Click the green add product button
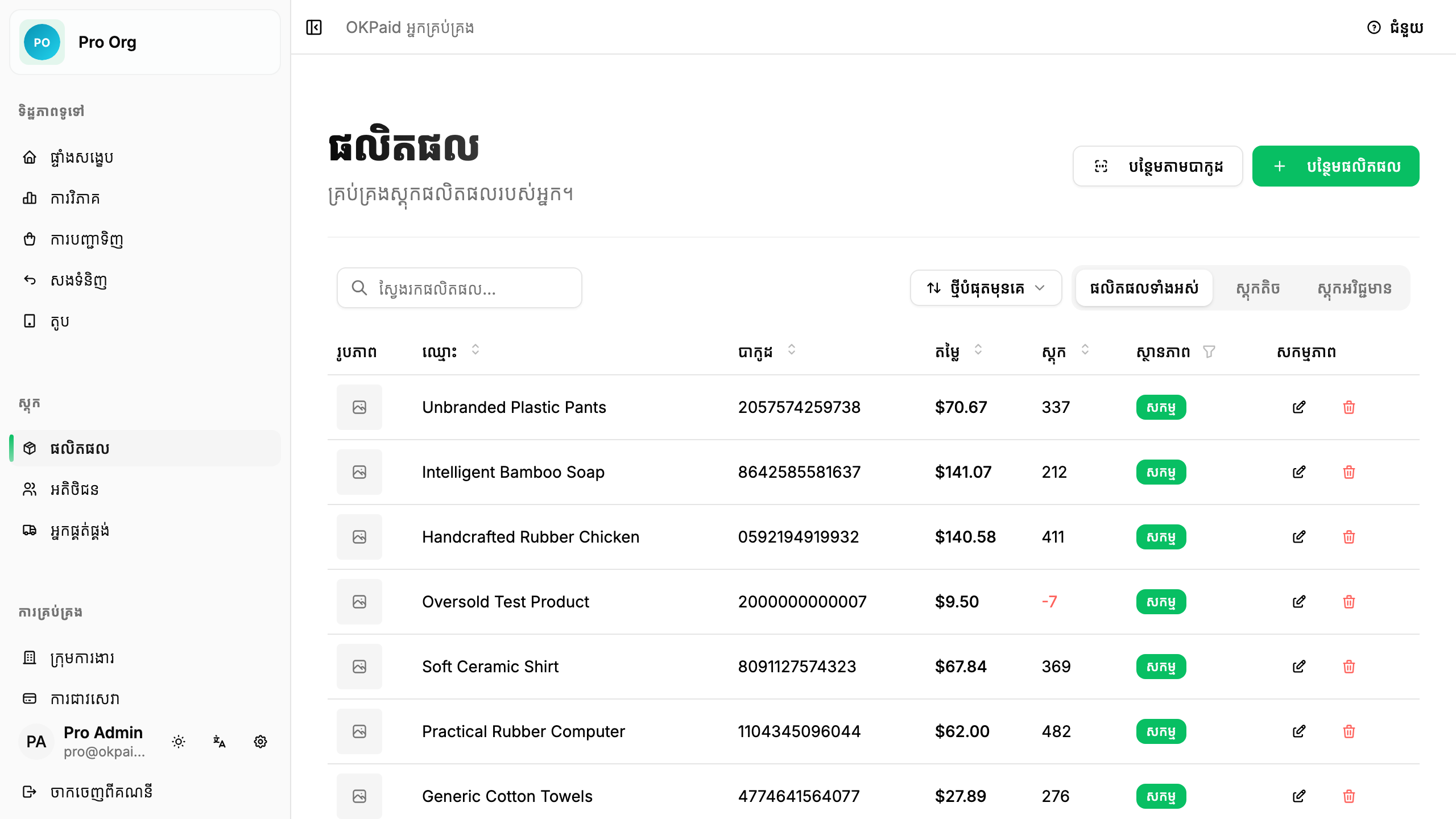The width and height of the screenshot is (1456, 819). click(x=1335, y=166)
